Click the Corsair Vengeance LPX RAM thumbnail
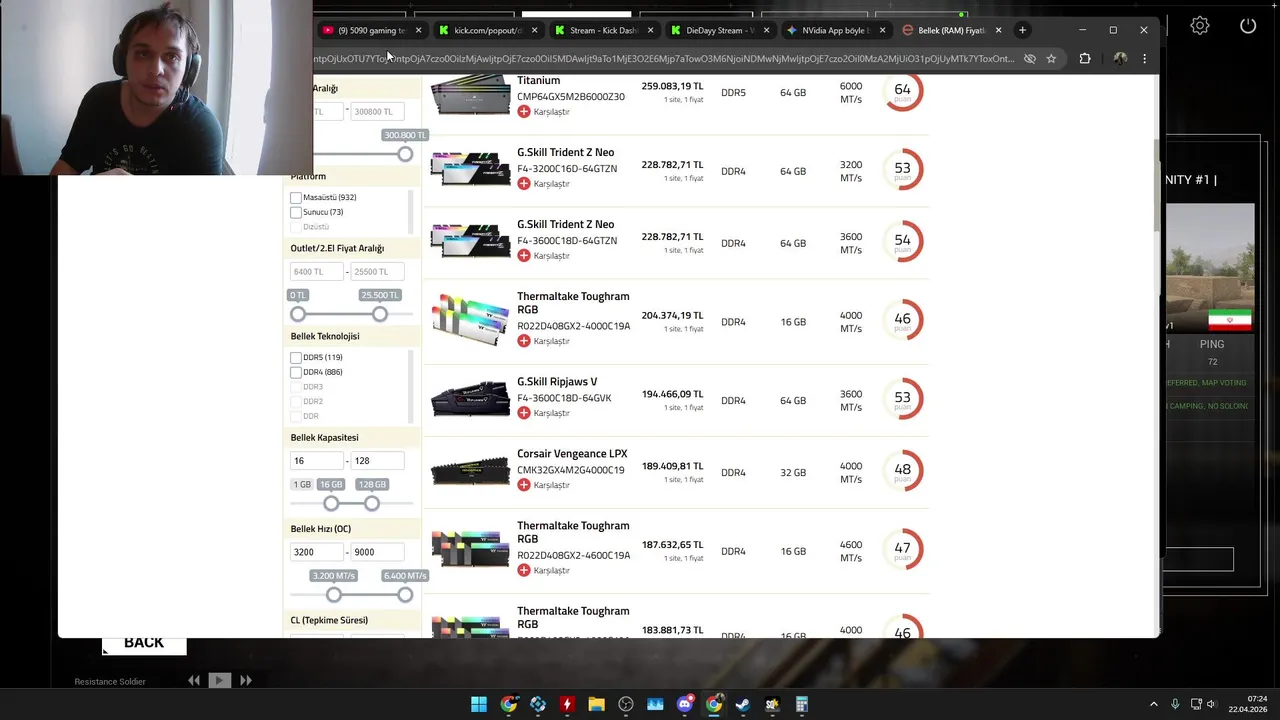Viewport: 1280px width, 720px height. click(470, 471)
